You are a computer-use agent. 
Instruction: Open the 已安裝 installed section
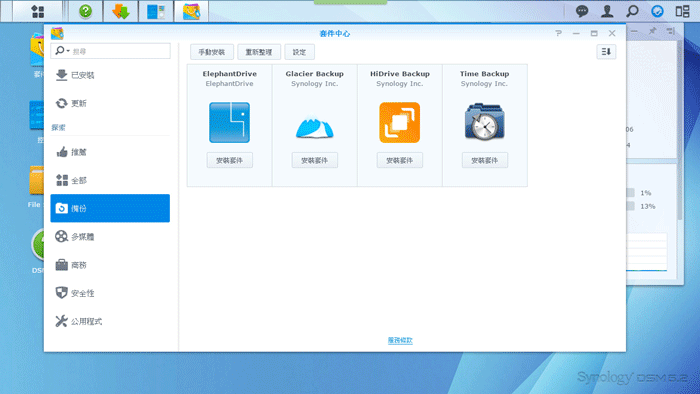[x=110, y=75]
